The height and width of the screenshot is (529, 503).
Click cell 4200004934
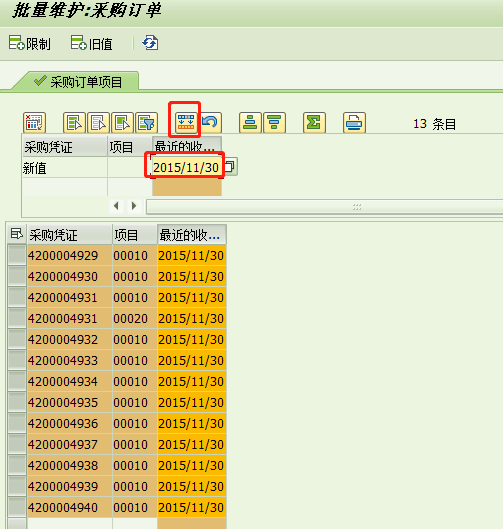click(x=69, y=381)
